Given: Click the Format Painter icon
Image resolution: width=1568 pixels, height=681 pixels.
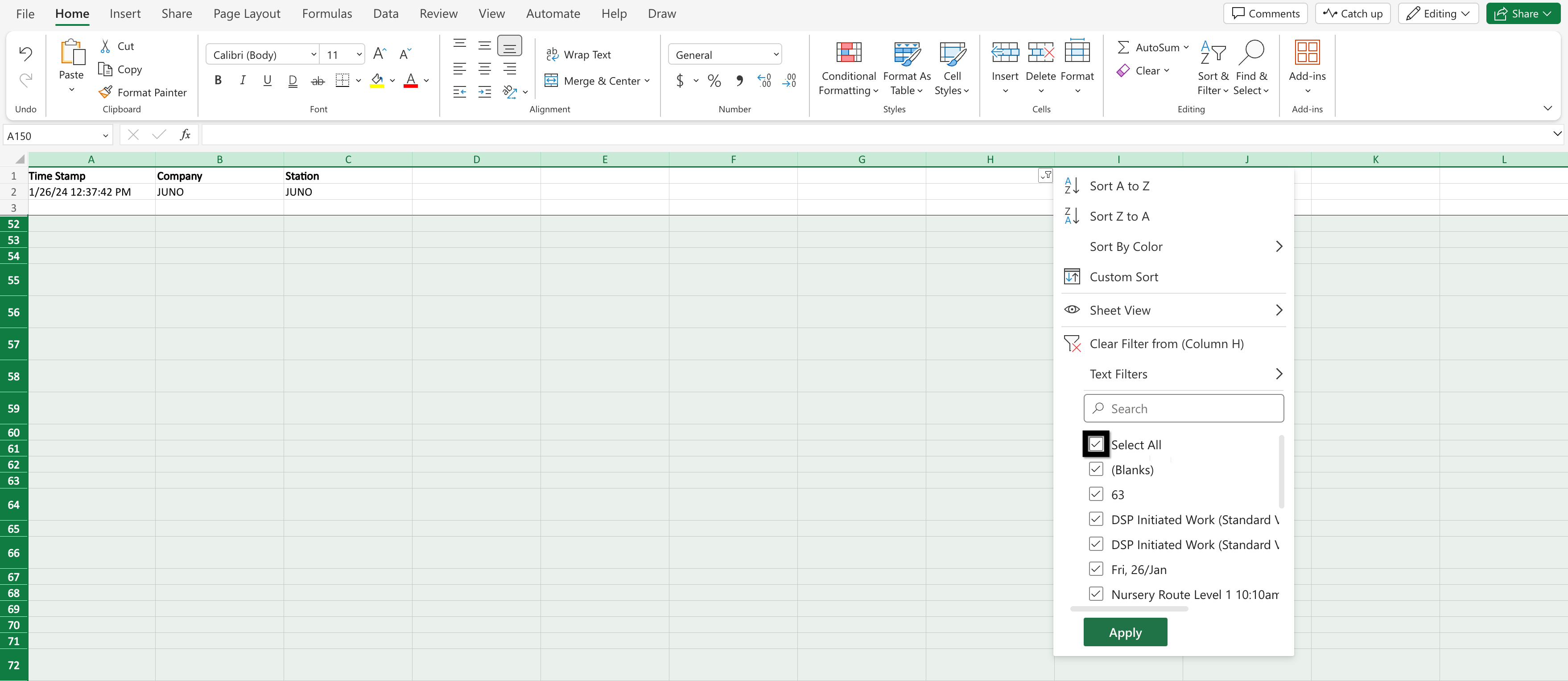Looking at the screenshot, I should 105,92.
